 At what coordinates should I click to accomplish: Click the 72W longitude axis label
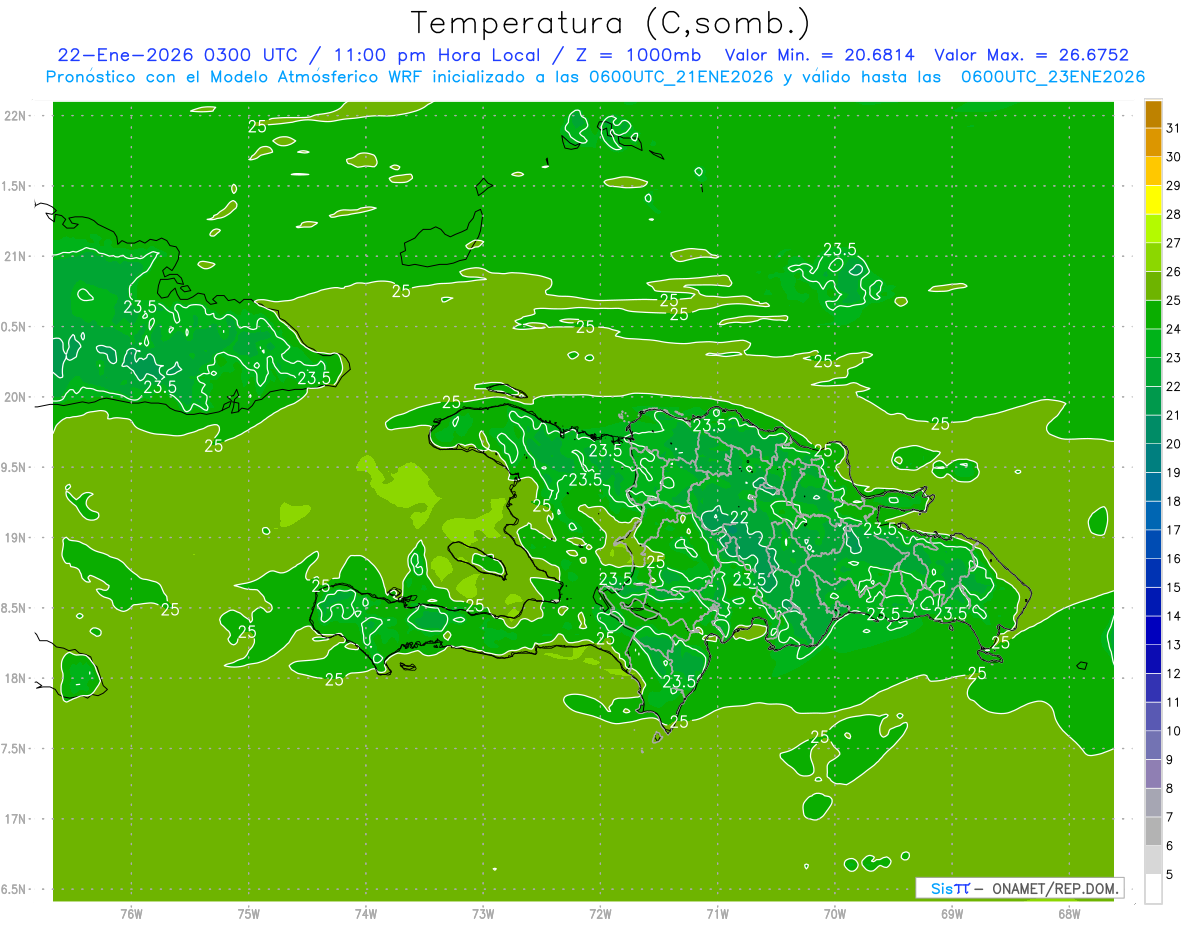pos(601,914)
